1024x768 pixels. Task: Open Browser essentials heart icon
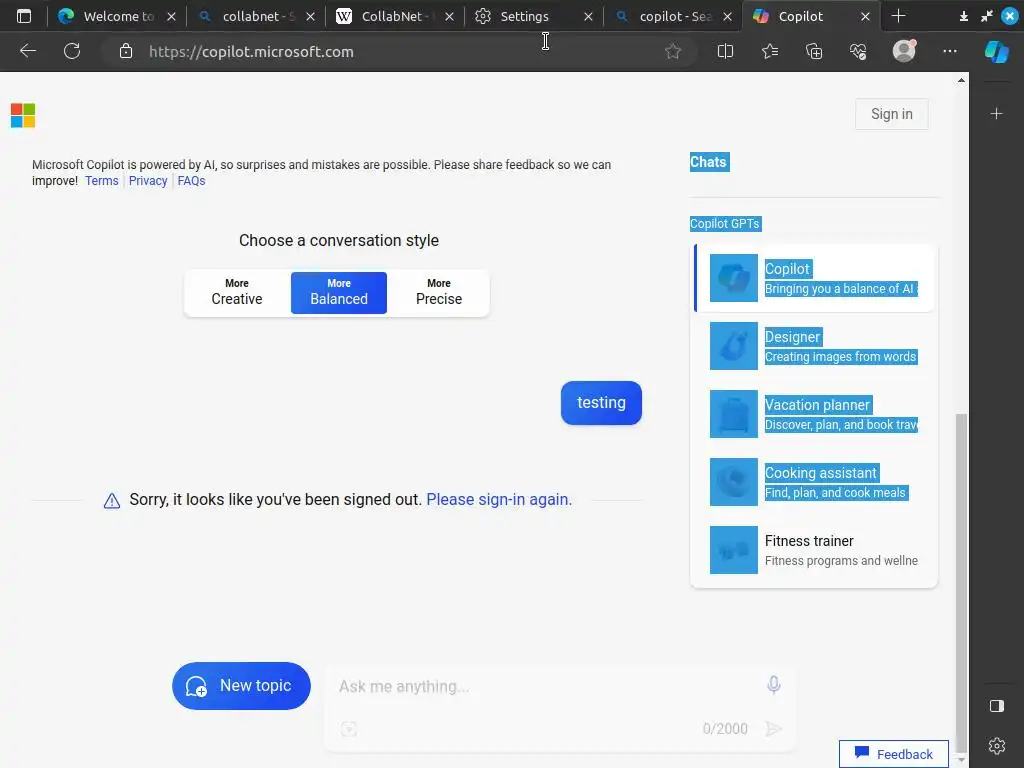pos(858,51)
